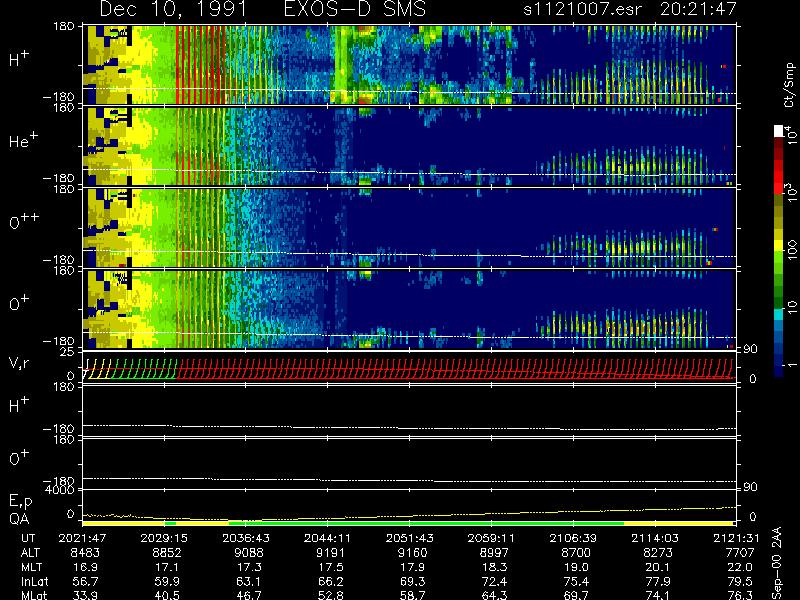Select InLat value '59.9'
Screen dimensions: 800x600
167,581
